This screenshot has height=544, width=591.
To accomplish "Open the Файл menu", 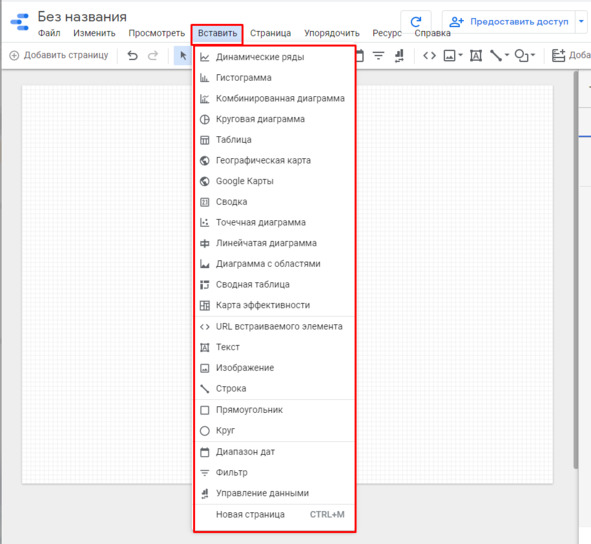I will coord(49,33).
